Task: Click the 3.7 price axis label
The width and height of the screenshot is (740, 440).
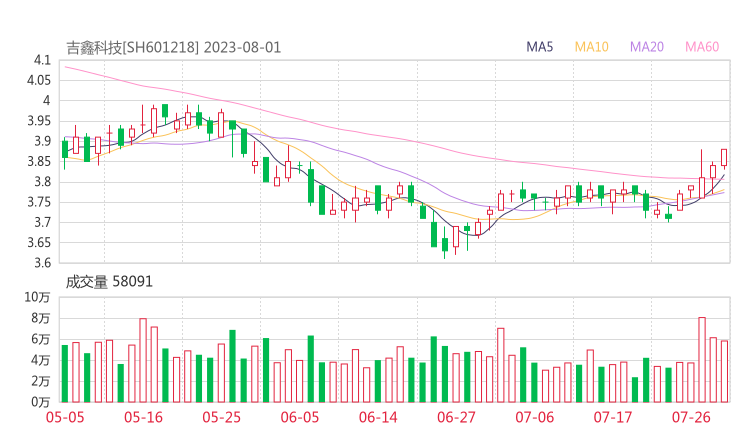Action: coord(42,222)
